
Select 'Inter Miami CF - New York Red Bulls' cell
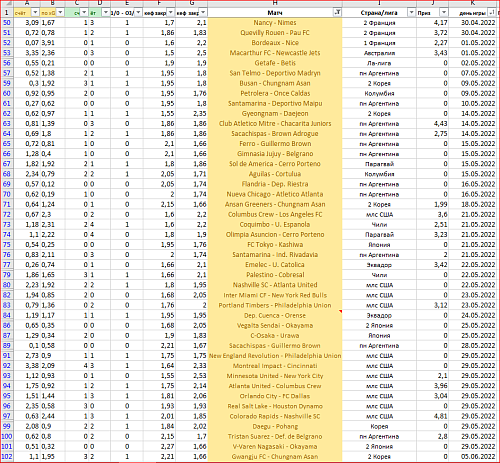coord(275,295)
